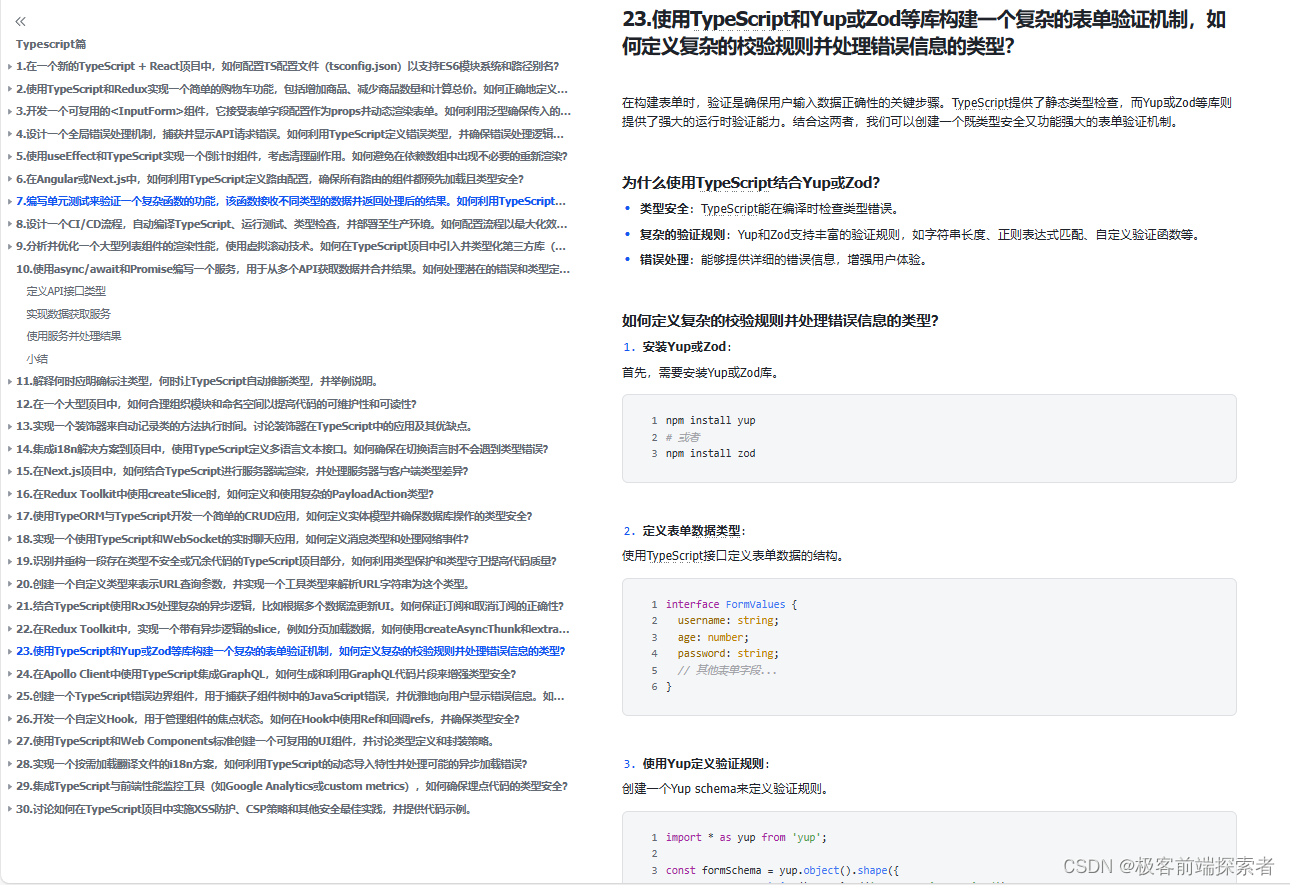This screenshot has height=885, width=1290.
Task: Click the article title for question 23
Action: (924, 32)
